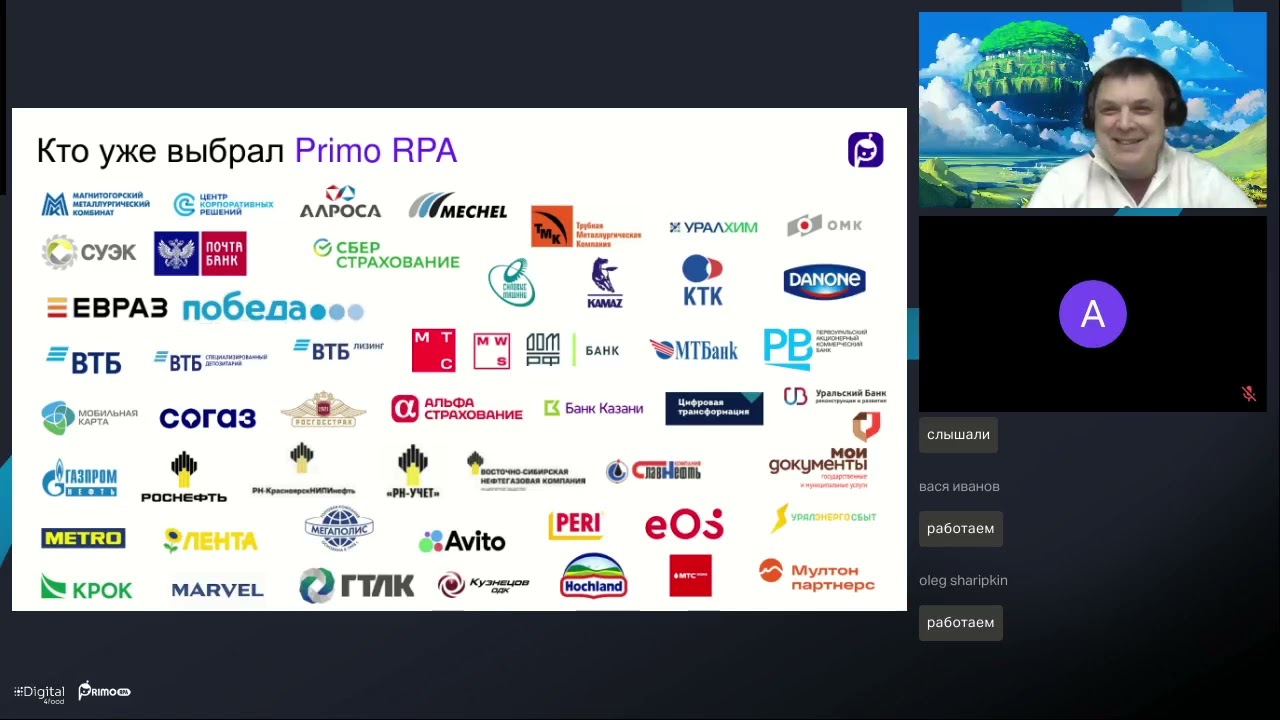The width and height of the screenshot is (1280, 720).
Task: Click the green КРОК logo
Action: click(87, 587)
